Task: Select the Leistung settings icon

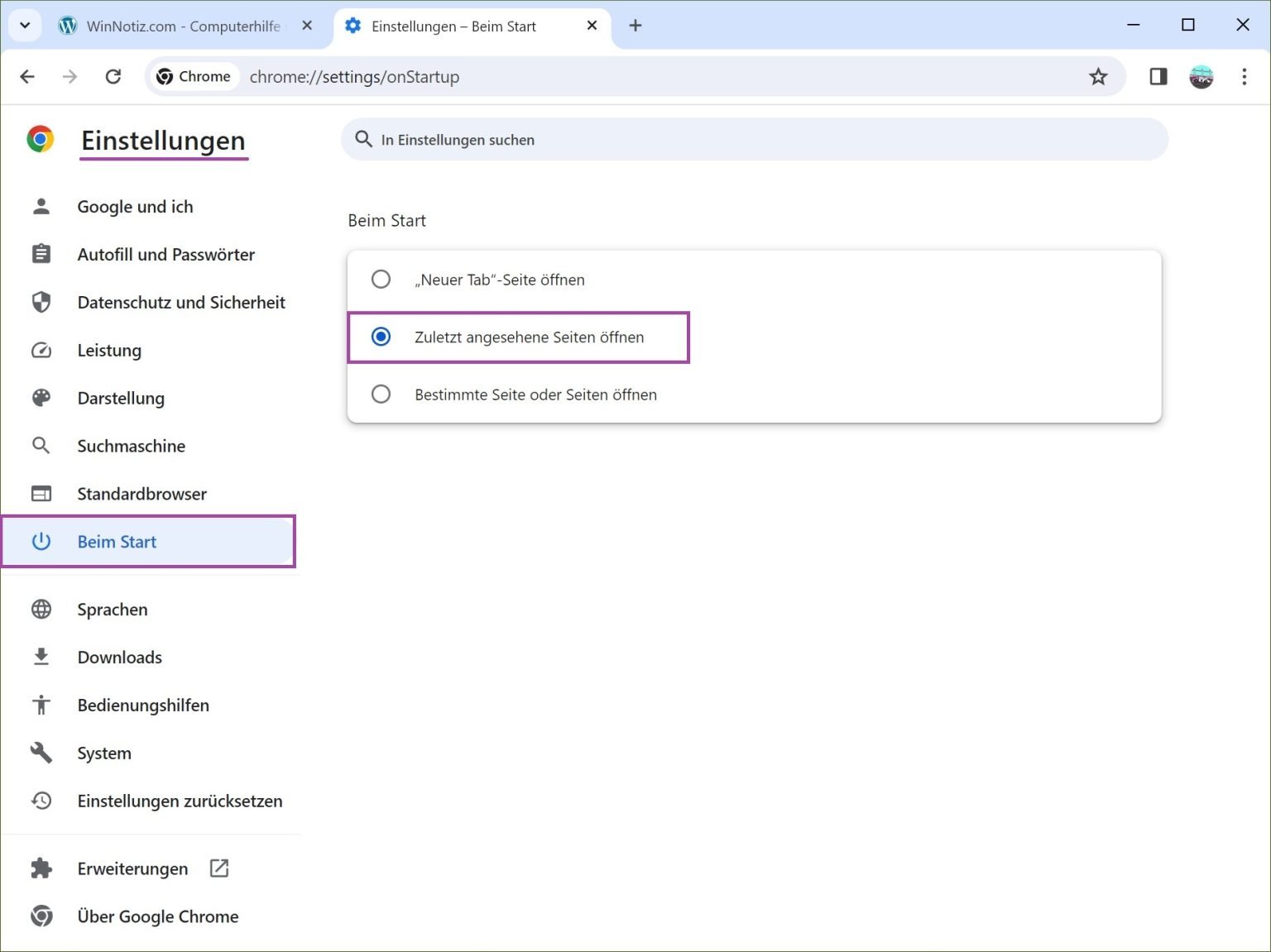Action: point(41,350)
